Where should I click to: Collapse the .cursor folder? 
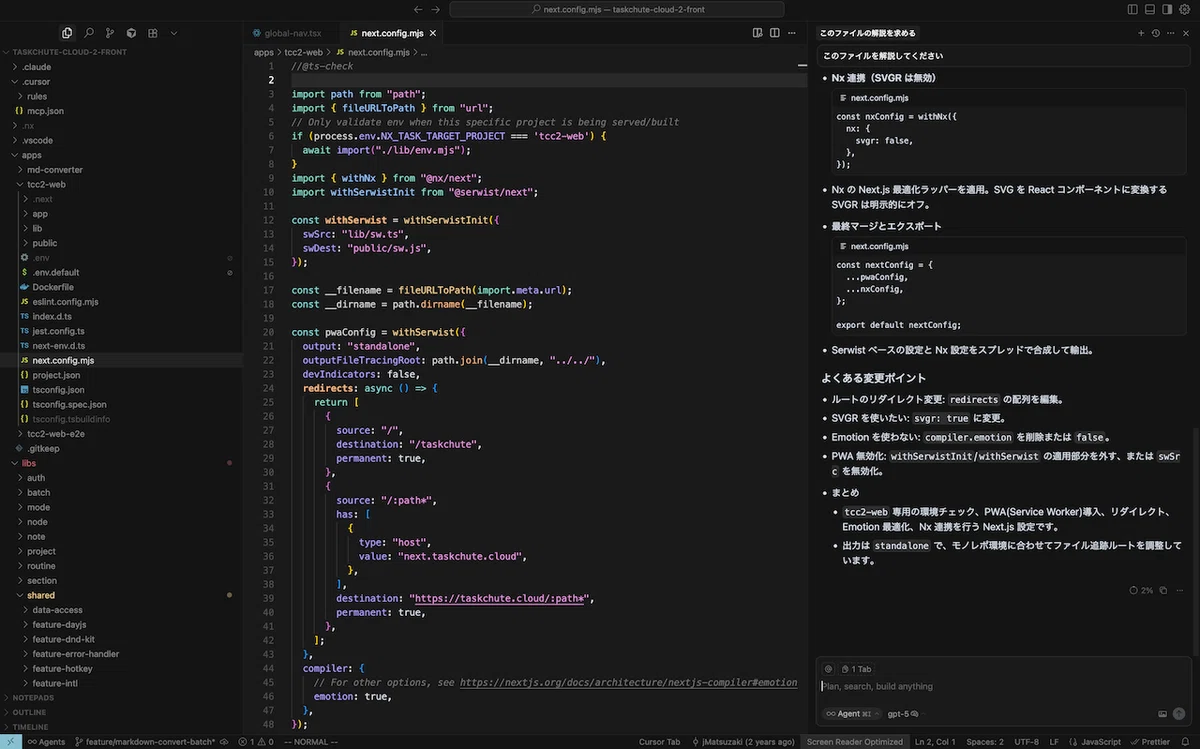(x=121, y=82)
